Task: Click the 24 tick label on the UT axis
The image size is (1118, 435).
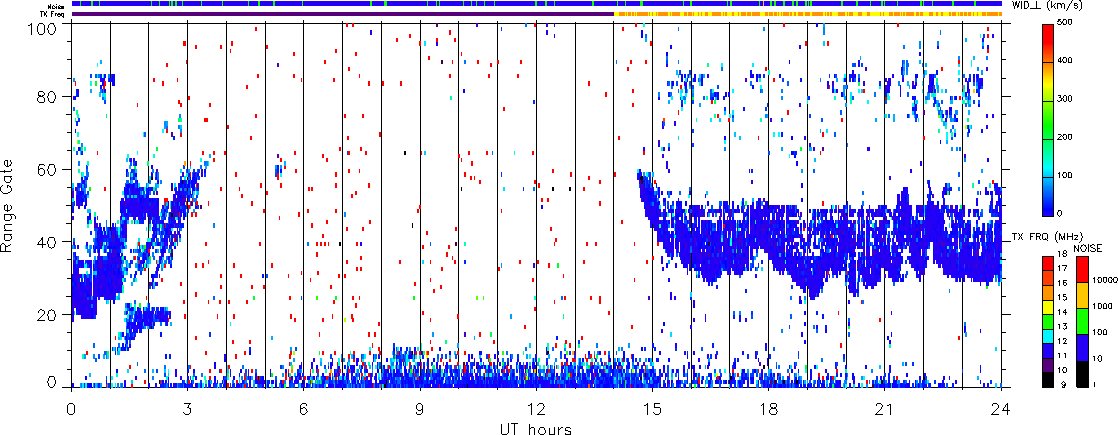Action: [1000, 410]
